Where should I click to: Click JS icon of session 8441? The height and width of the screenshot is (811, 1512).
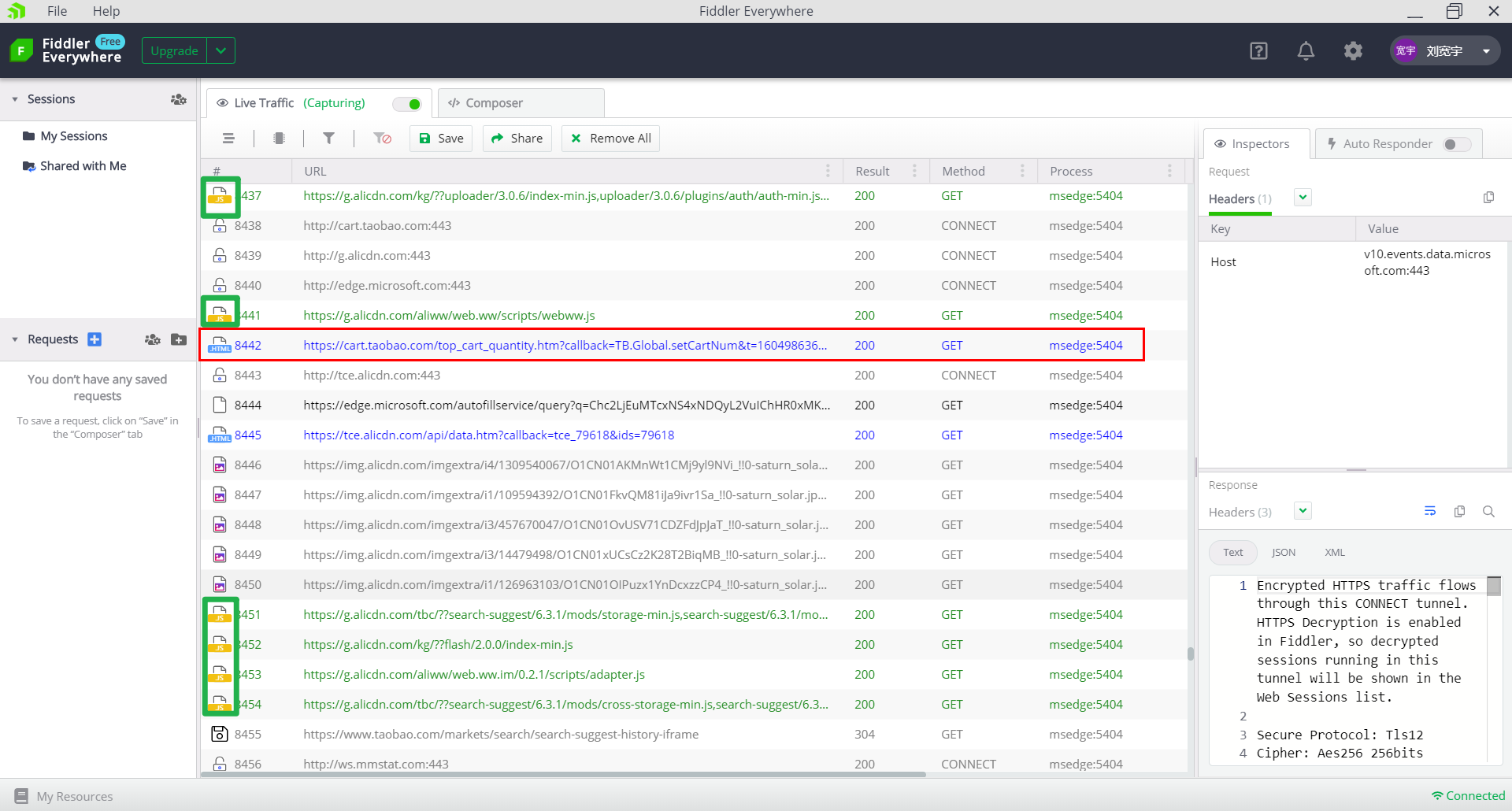click(220, 314)
